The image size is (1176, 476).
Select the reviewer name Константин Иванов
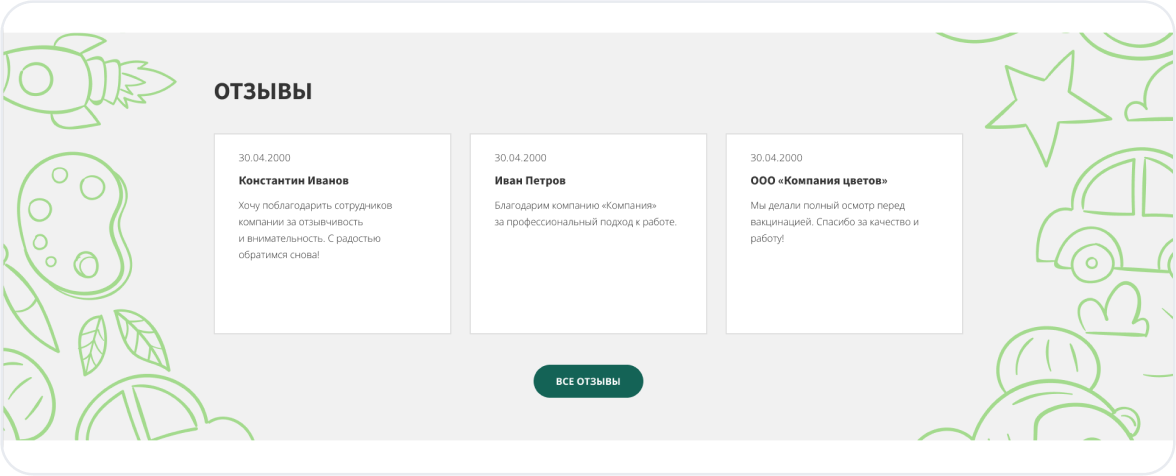pyautogui.click(x=294, y=181)
